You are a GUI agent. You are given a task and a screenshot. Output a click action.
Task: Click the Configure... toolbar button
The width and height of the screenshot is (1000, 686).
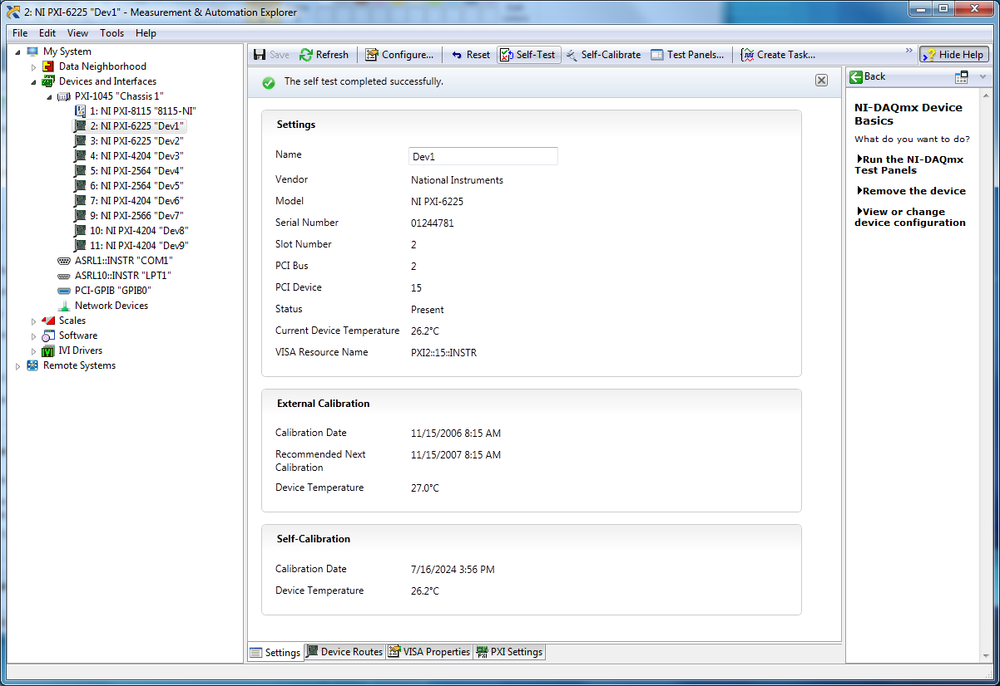(399, 55)
